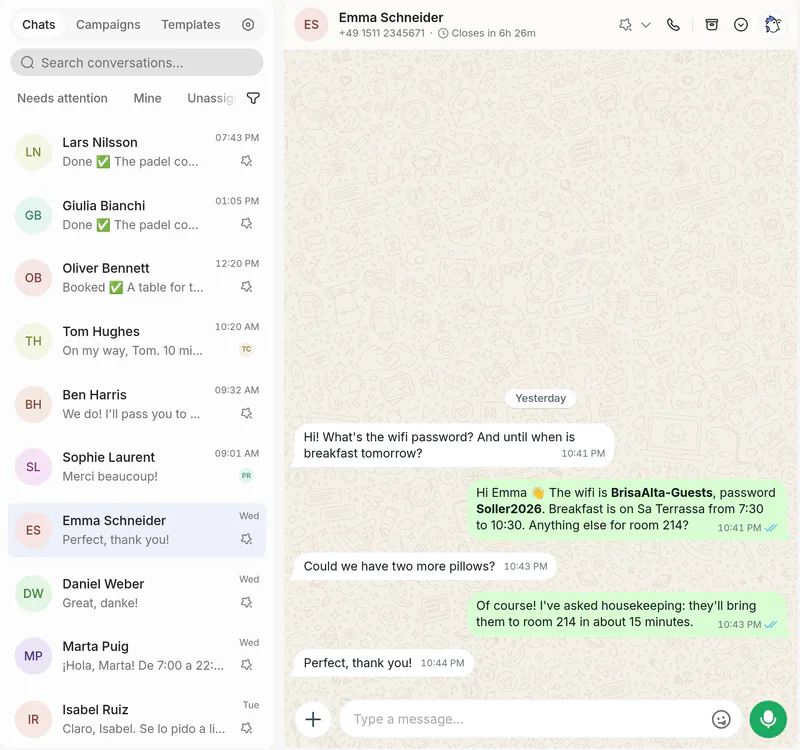Open the settings icon beside Templates

click(x=248, y=24)
